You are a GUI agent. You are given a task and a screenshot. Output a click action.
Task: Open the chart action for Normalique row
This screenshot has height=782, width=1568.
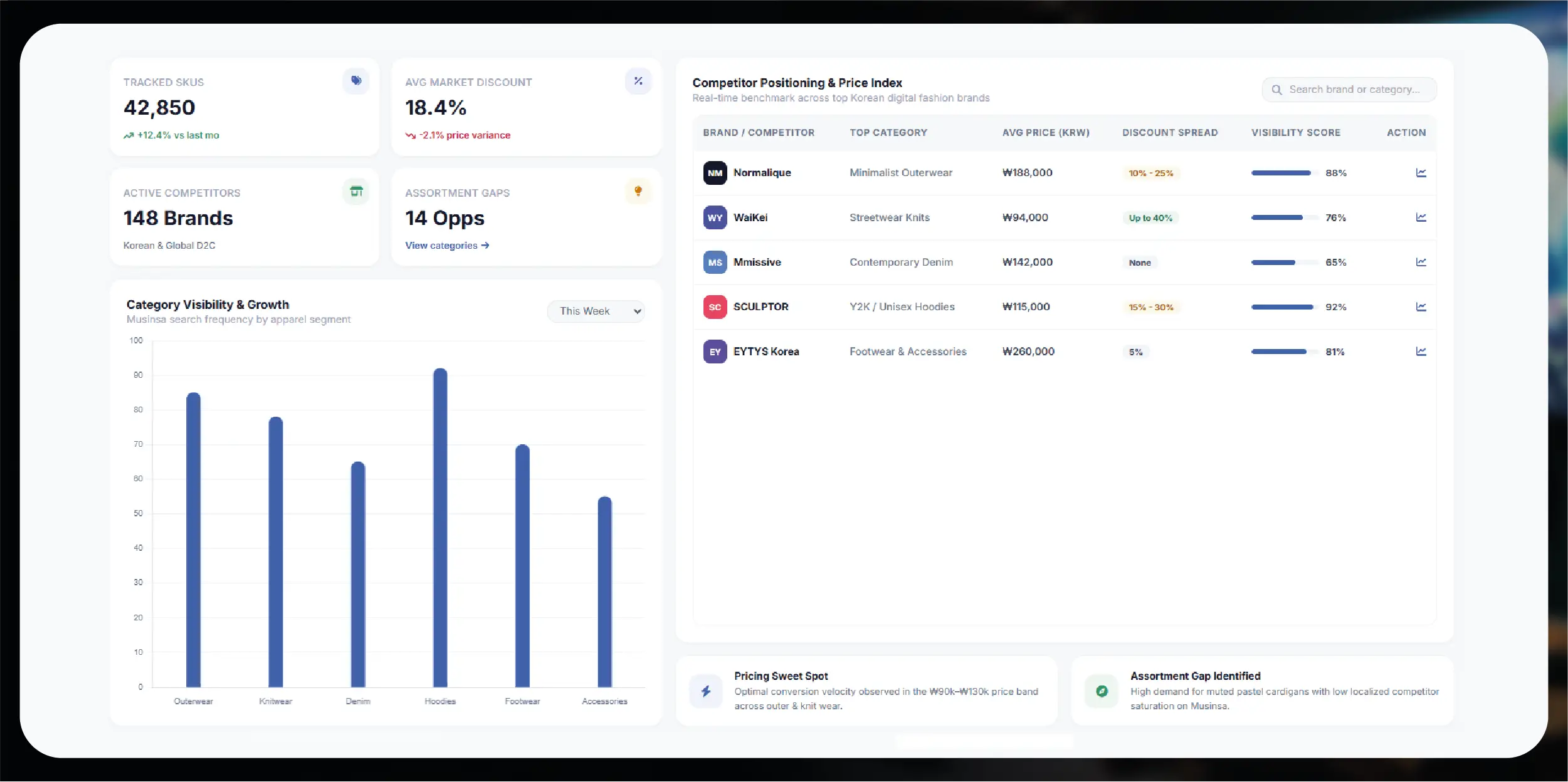pyautogui.click(x=1421, y=173)
